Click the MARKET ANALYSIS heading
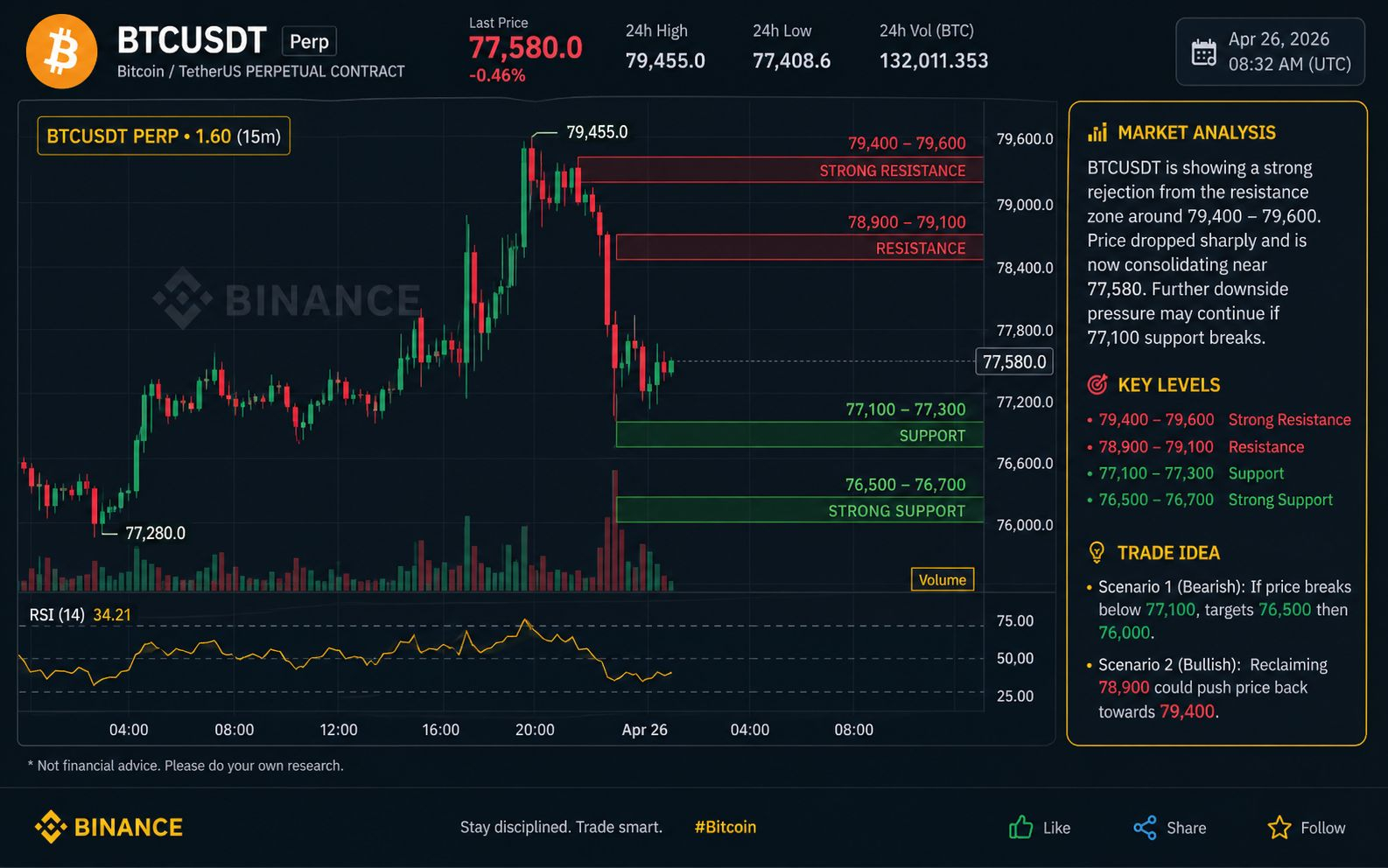This screenshot has height=868, width=1388. [x=1196, y=132]
